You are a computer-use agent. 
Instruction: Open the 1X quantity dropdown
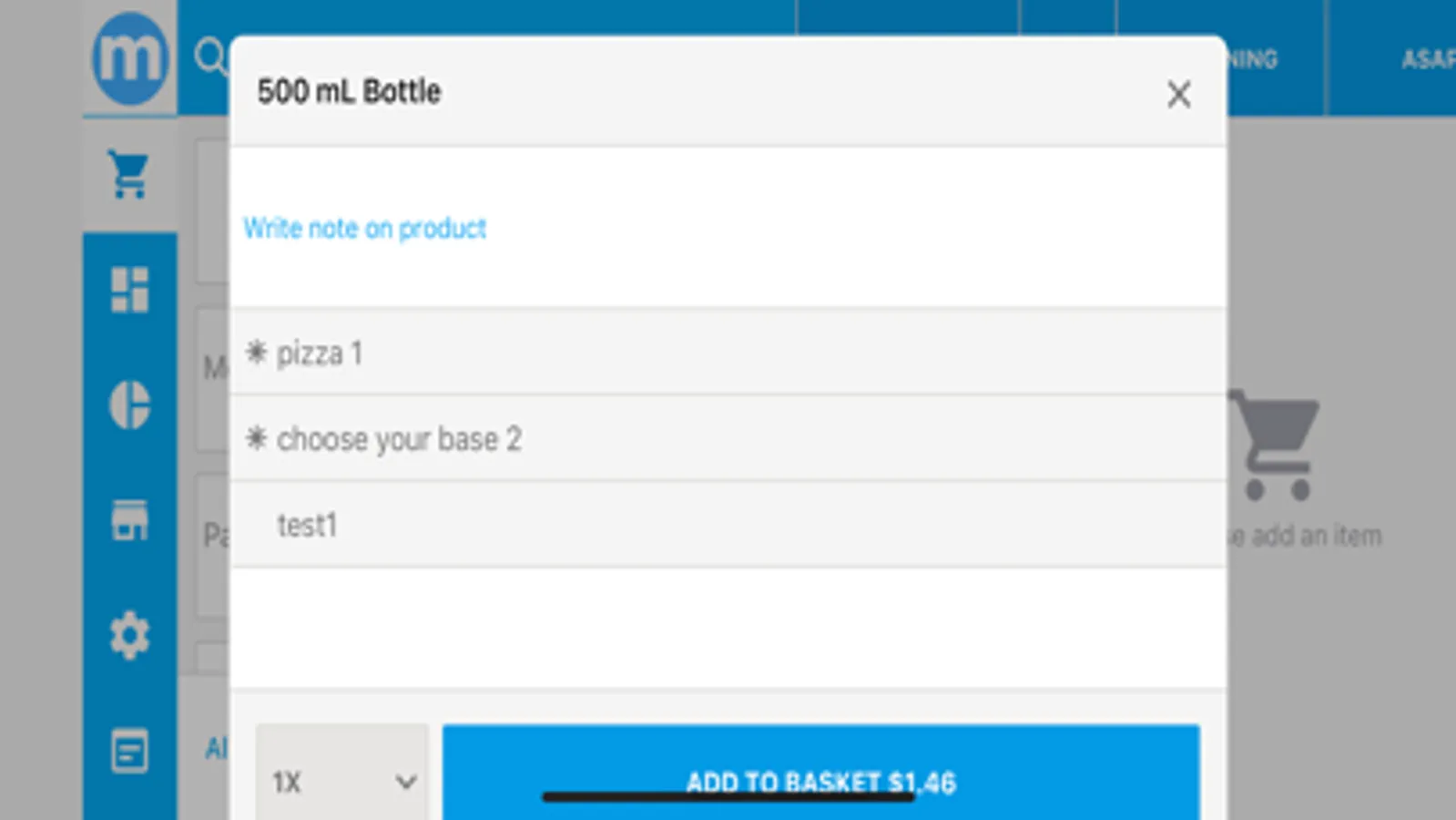pyautogui.click(x=342, y=781)
